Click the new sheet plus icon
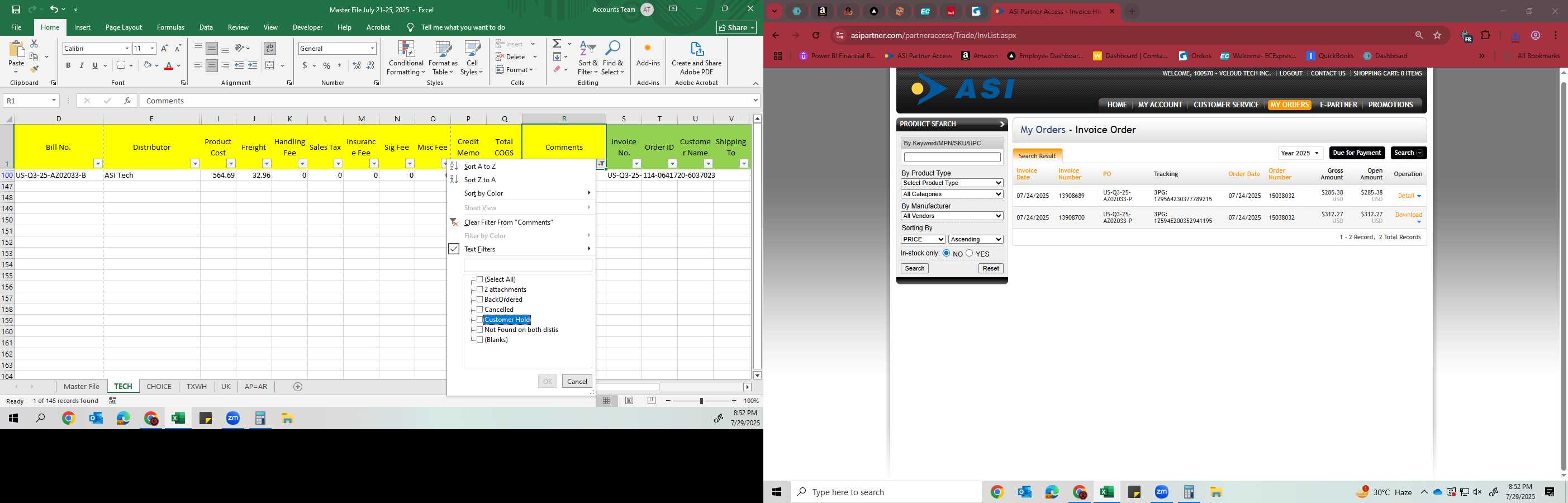Viewport: 1568px width, 503px height. [x=298, y=387]
